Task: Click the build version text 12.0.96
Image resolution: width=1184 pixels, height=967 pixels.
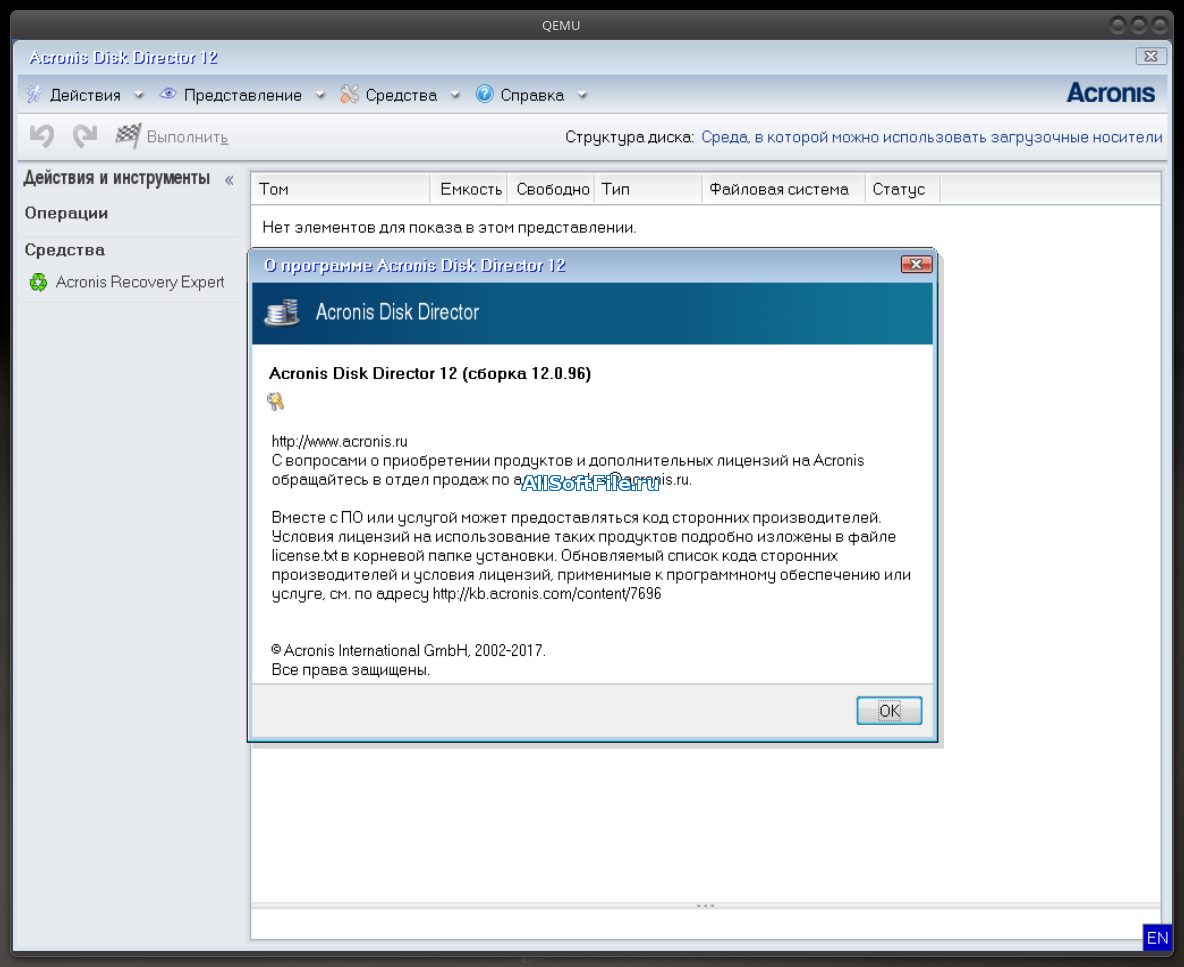Action: (560, 374)
